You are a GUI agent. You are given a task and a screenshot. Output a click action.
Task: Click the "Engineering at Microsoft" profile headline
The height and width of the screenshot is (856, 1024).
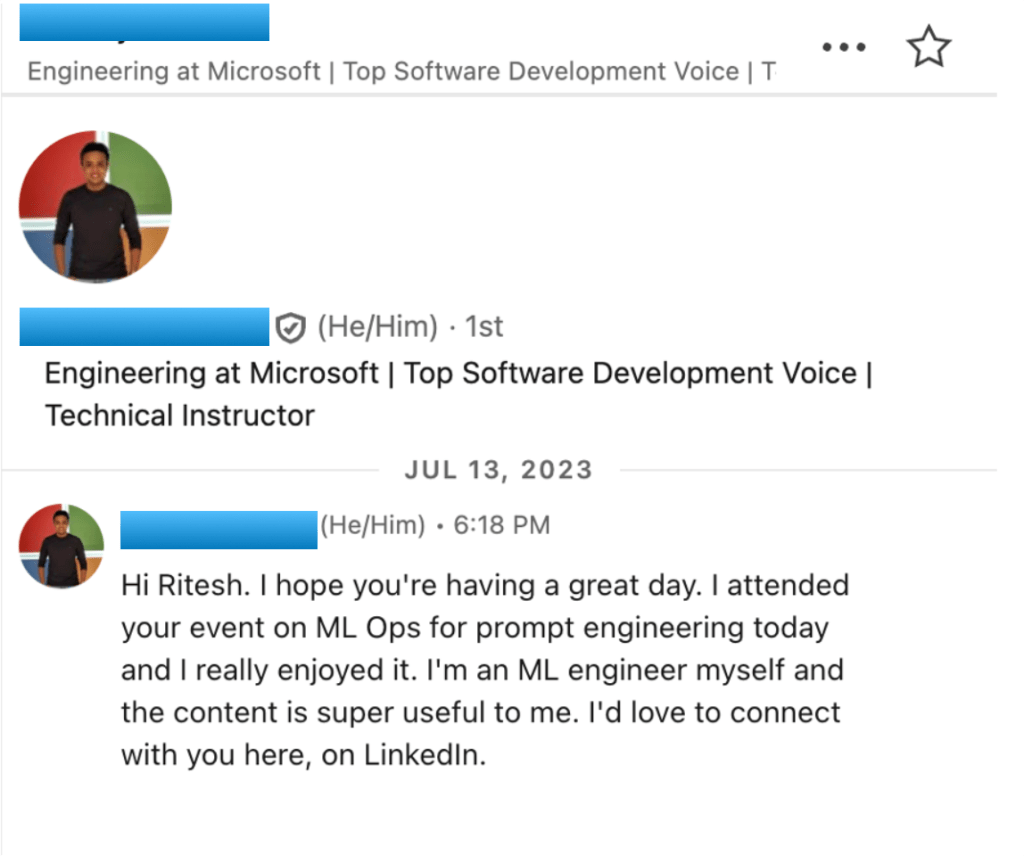tap(212, 374)
